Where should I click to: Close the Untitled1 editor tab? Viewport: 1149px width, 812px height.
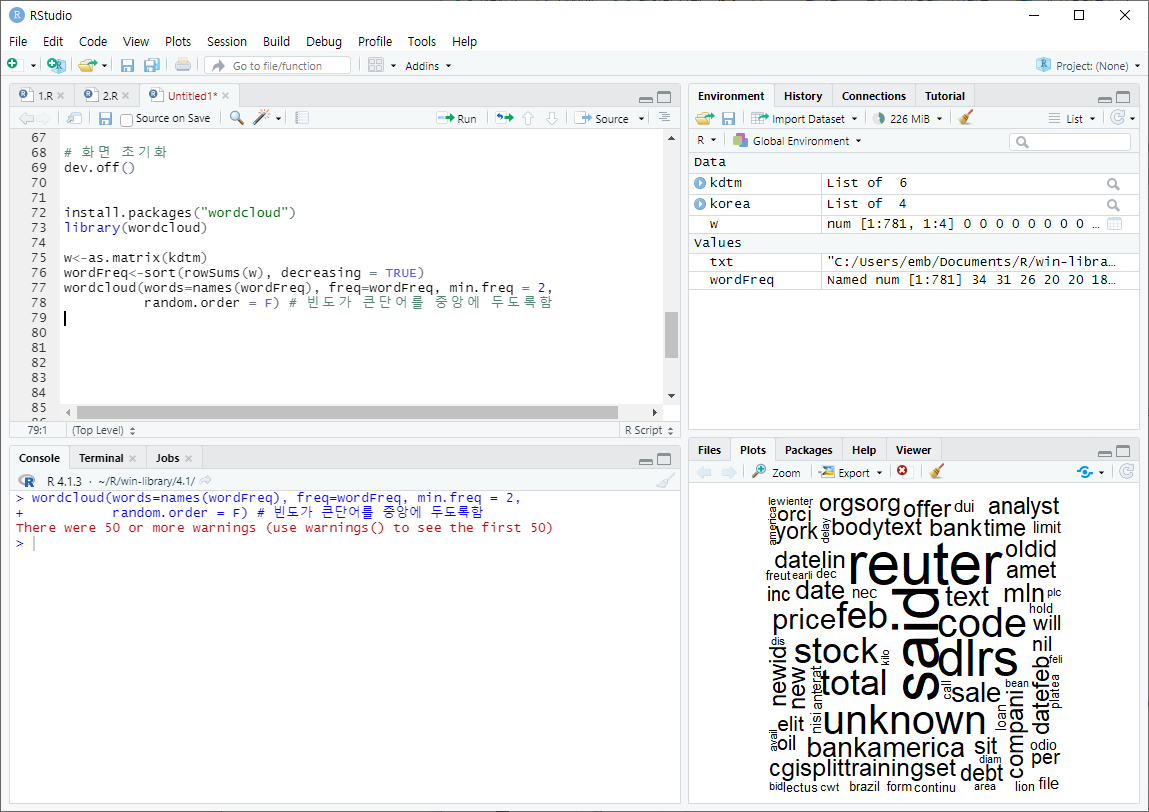[226, 96]
